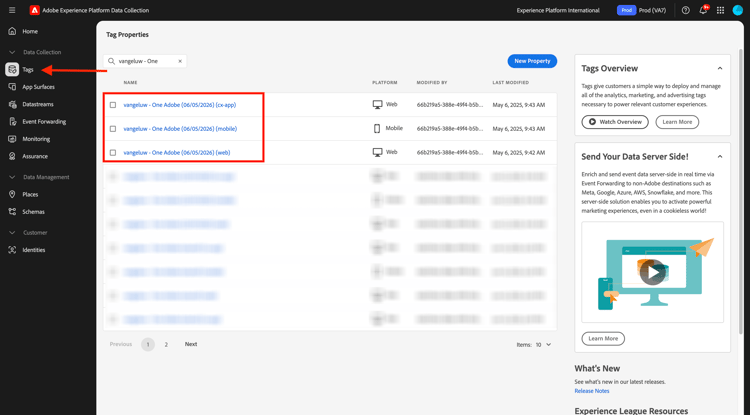Open Identities sidebar icon
750x415 pixels.
[x=12, y=250]
